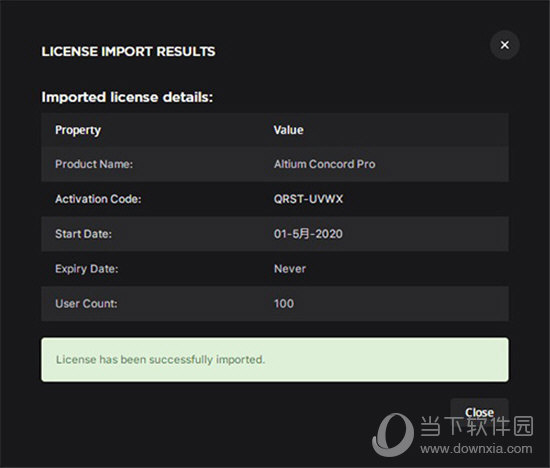Image resolution: width=550 pixels, height=468 pixels.
Task: Click the Value column header
Action: 288,130
